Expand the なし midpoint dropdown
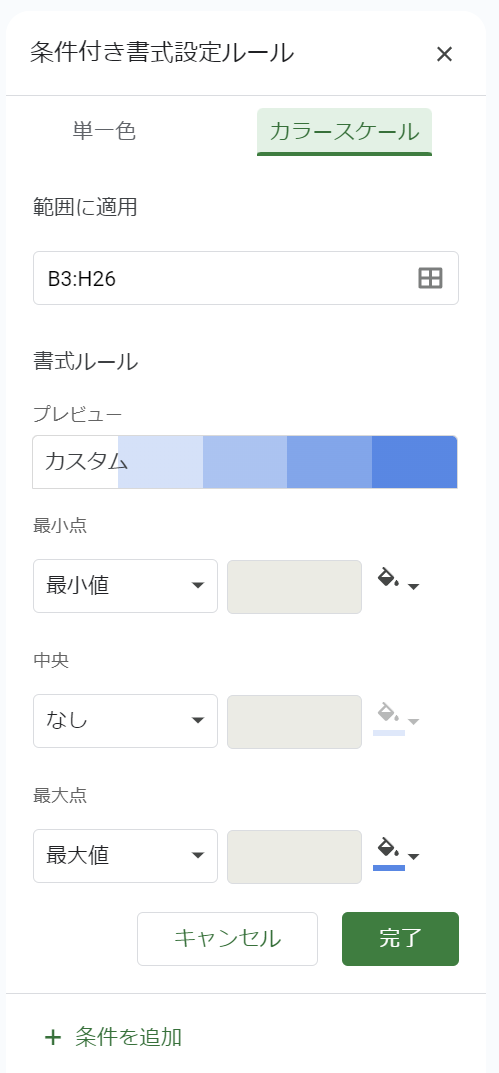 pyautogui.click(x=125, y=721)
